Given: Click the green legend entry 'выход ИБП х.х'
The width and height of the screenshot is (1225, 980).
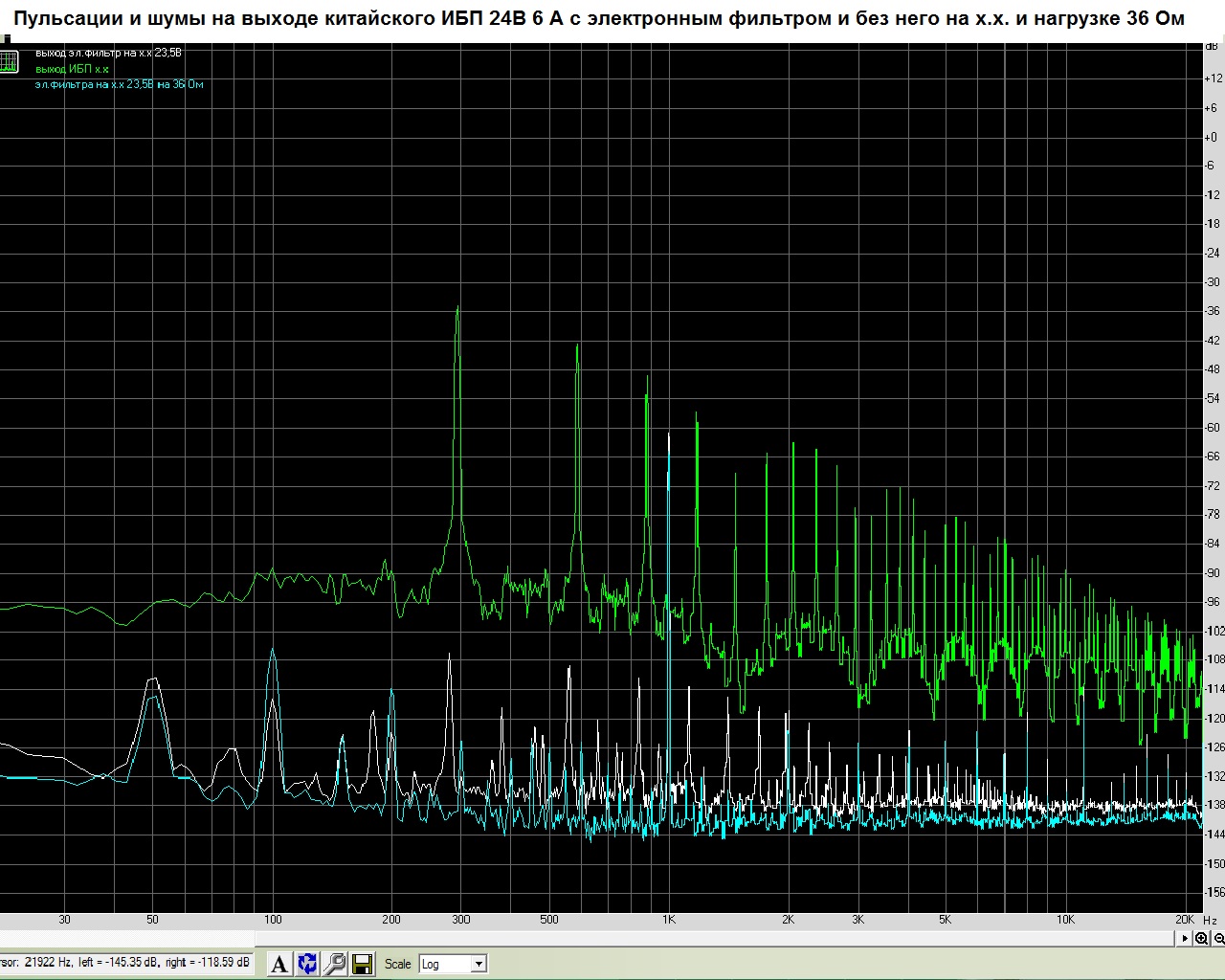Looking at the screenshot, I should [72, 69].
